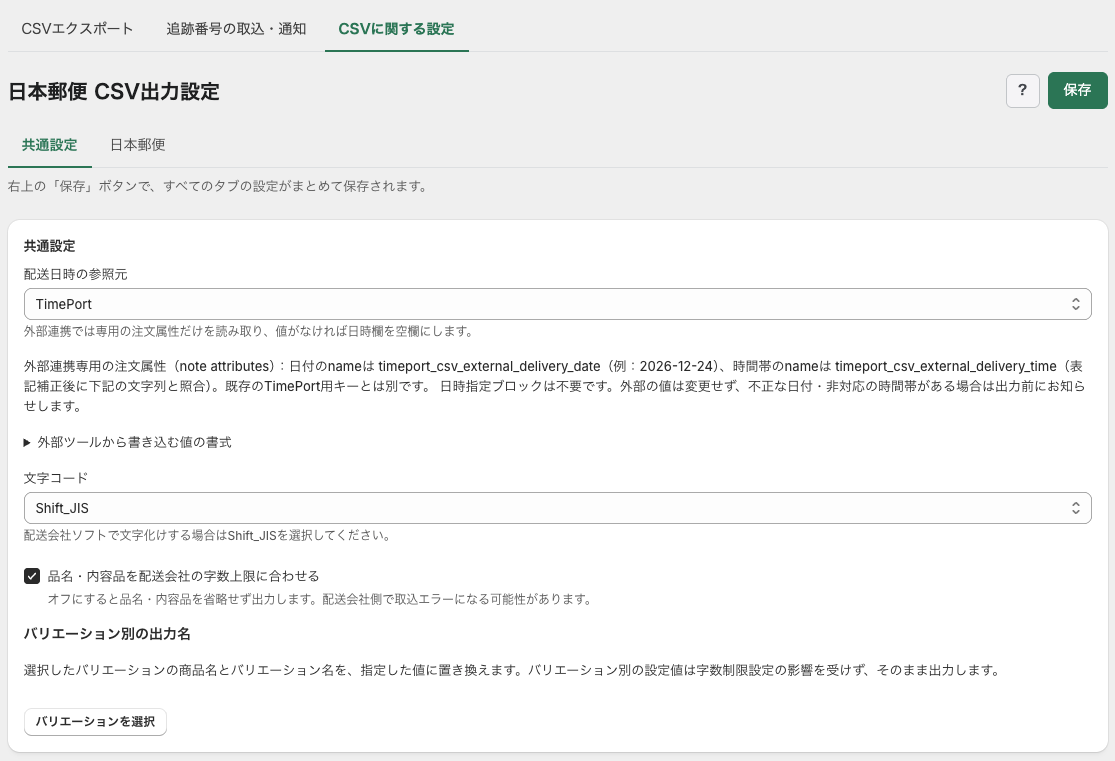
Task: Open the 文字コード Shift_JIS dropdown
Action: 558,509
